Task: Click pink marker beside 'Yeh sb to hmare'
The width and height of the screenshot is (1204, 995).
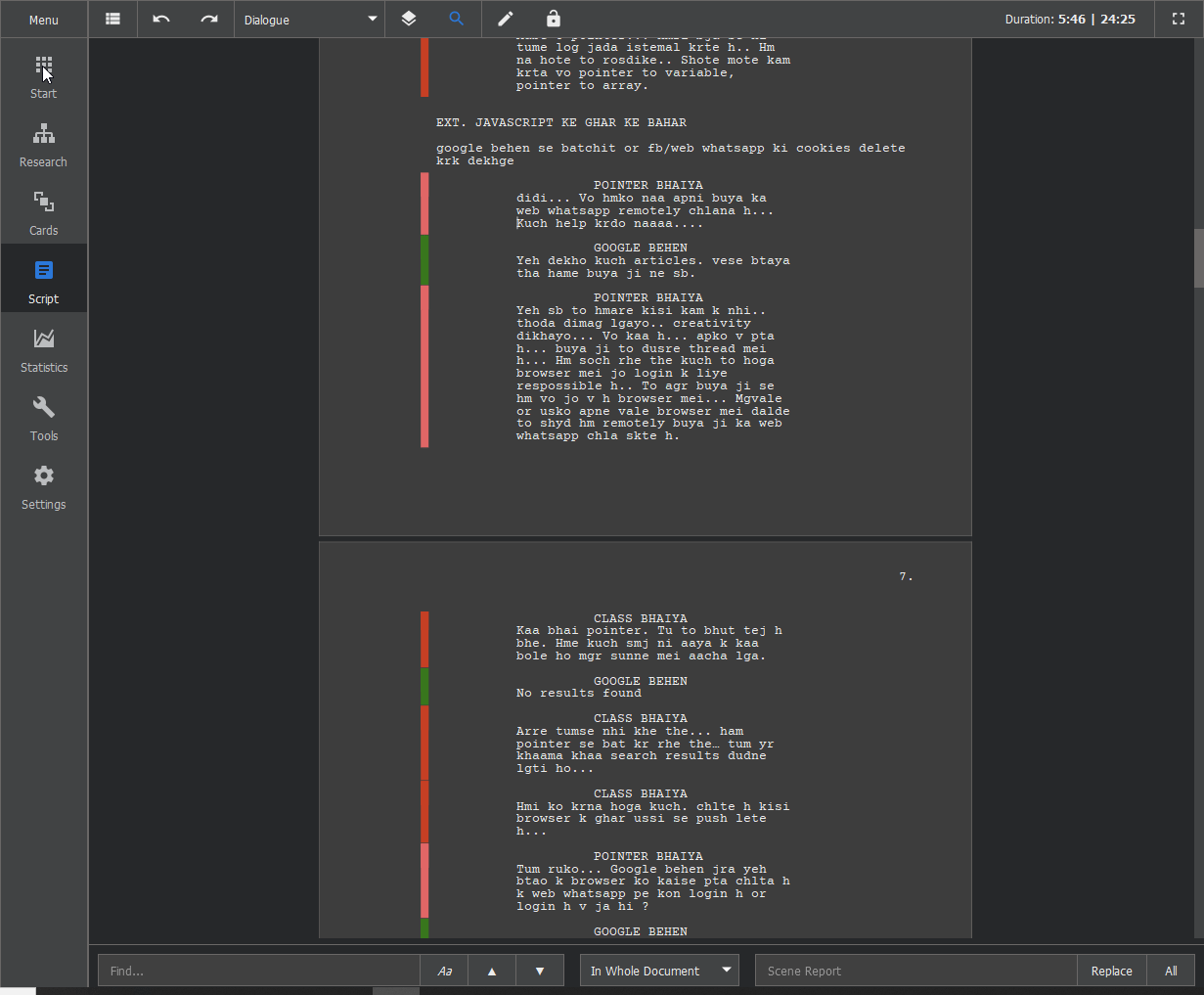Action: 424,367
